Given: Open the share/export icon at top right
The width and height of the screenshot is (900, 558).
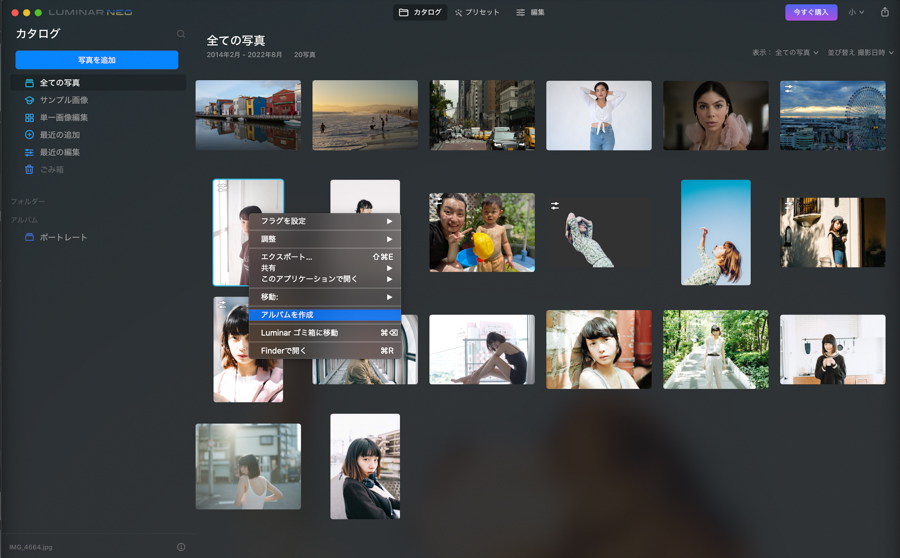Looking at the screenshot, I should pos(884,12).
